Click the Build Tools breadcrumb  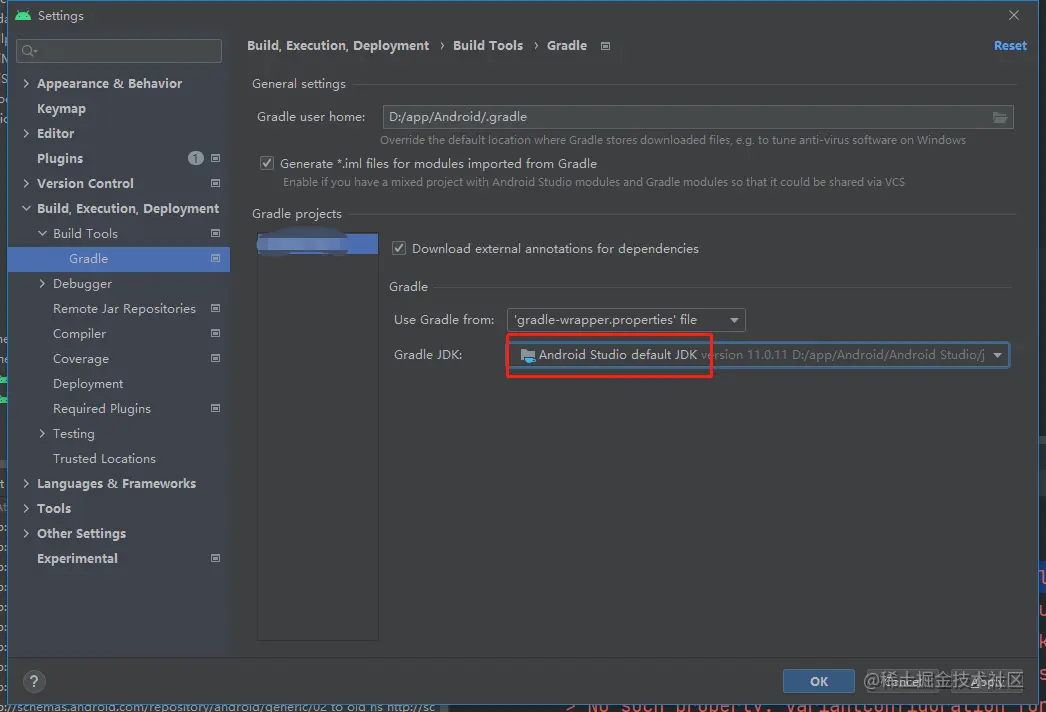click(x=488, y=46)
